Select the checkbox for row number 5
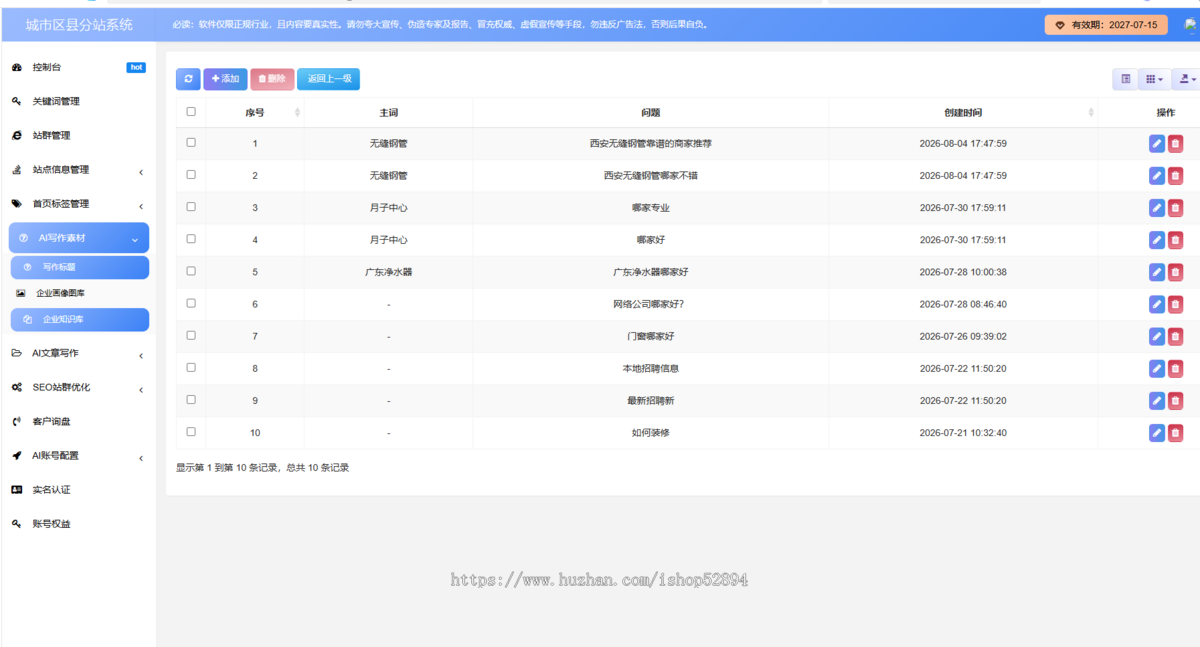1200x647 pixels. (191, 271)
